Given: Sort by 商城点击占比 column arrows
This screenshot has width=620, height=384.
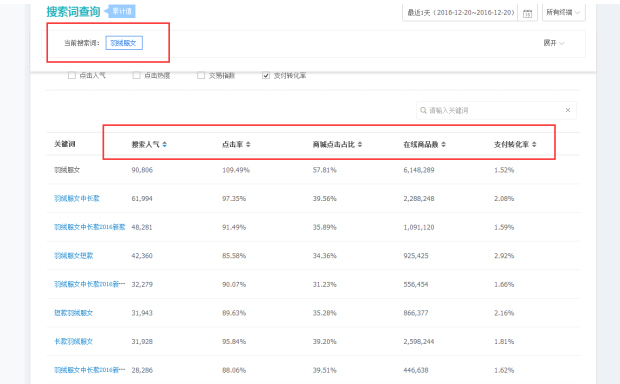Looking at the screenshot, I should pos(360,144).
